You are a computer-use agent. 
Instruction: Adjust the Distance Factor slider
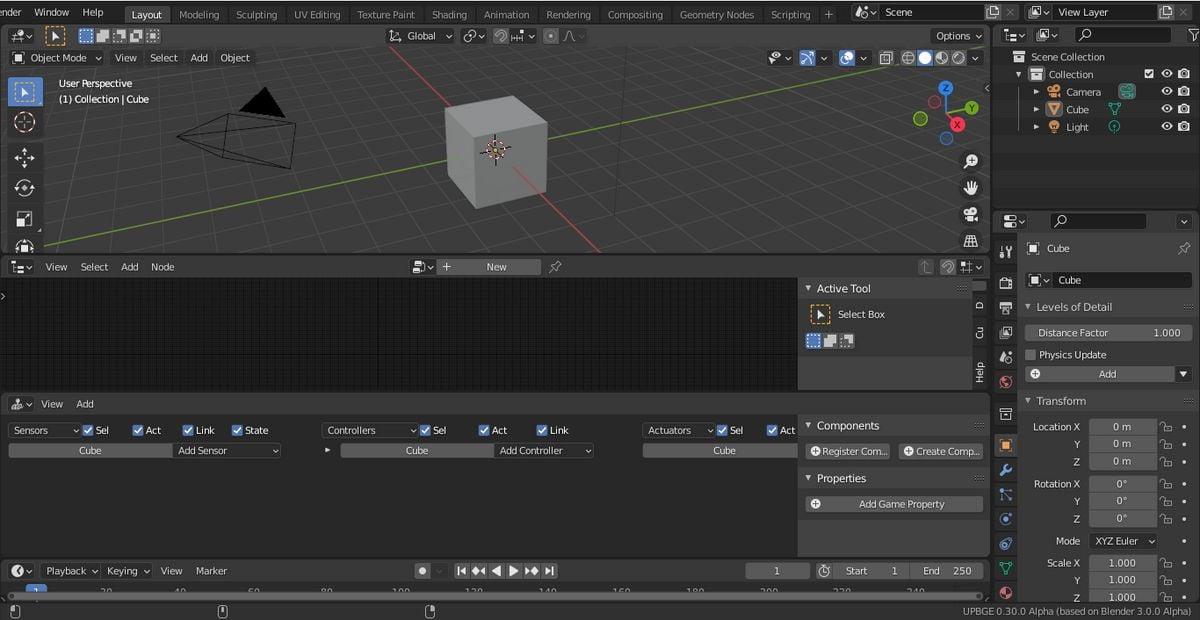1108,333
